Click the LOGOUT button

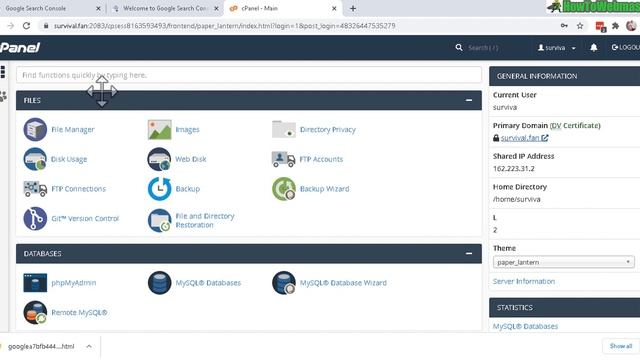(626, 48)
